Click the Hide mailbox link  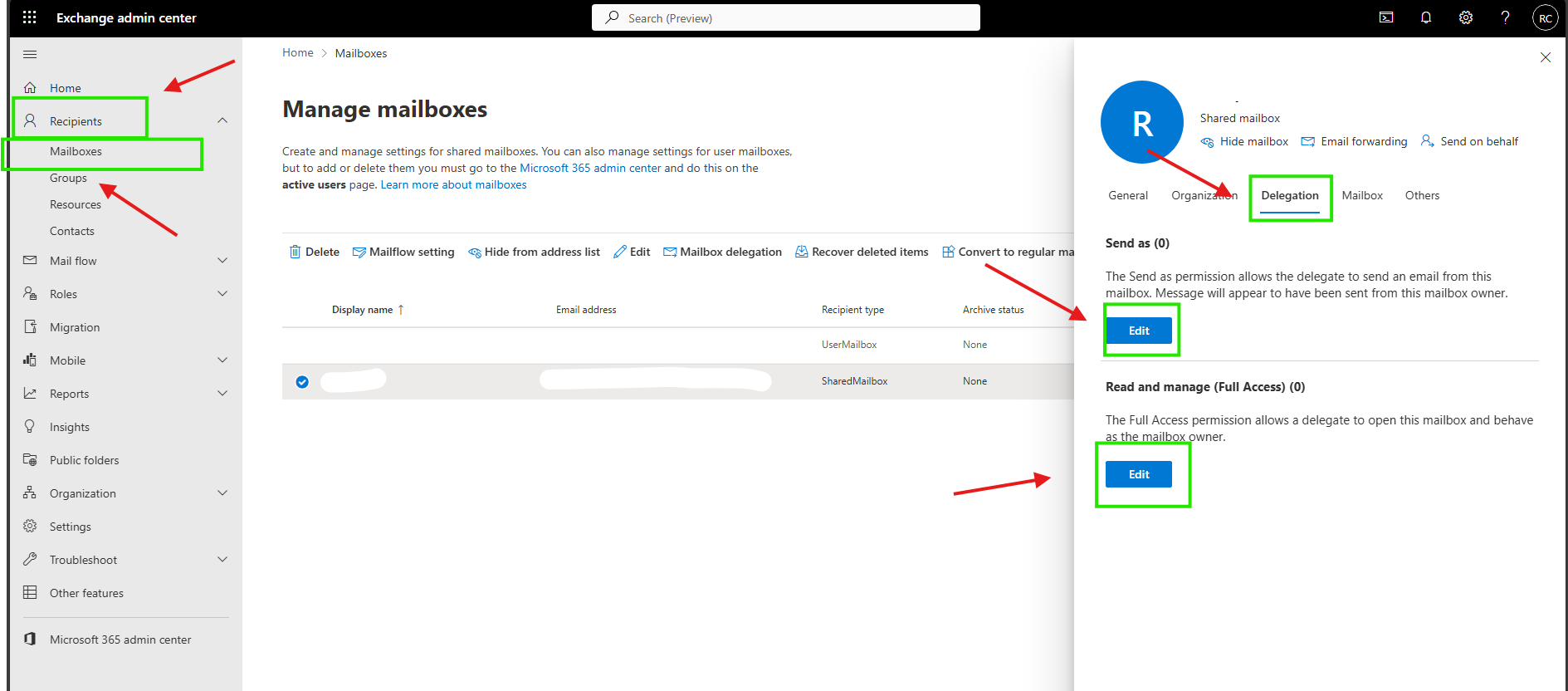click(x=1244, y=142)
